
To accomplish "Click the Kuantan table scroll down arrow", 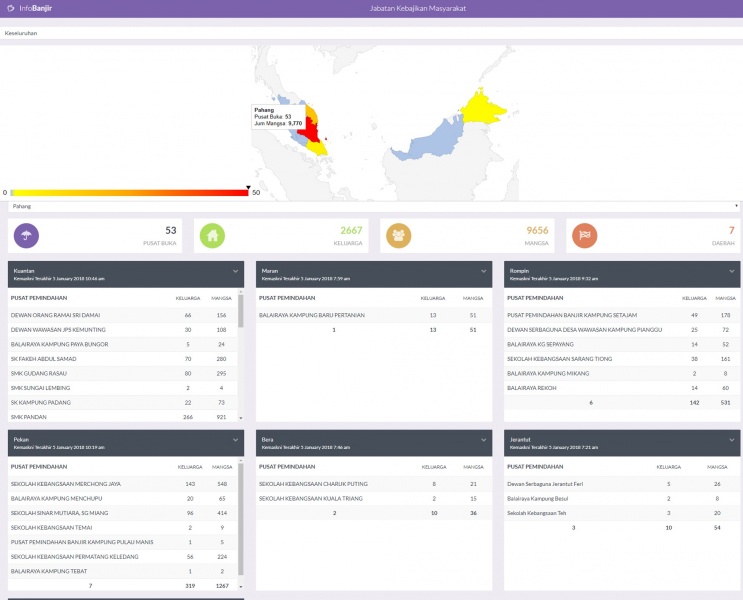I will (x=241, y=418).
